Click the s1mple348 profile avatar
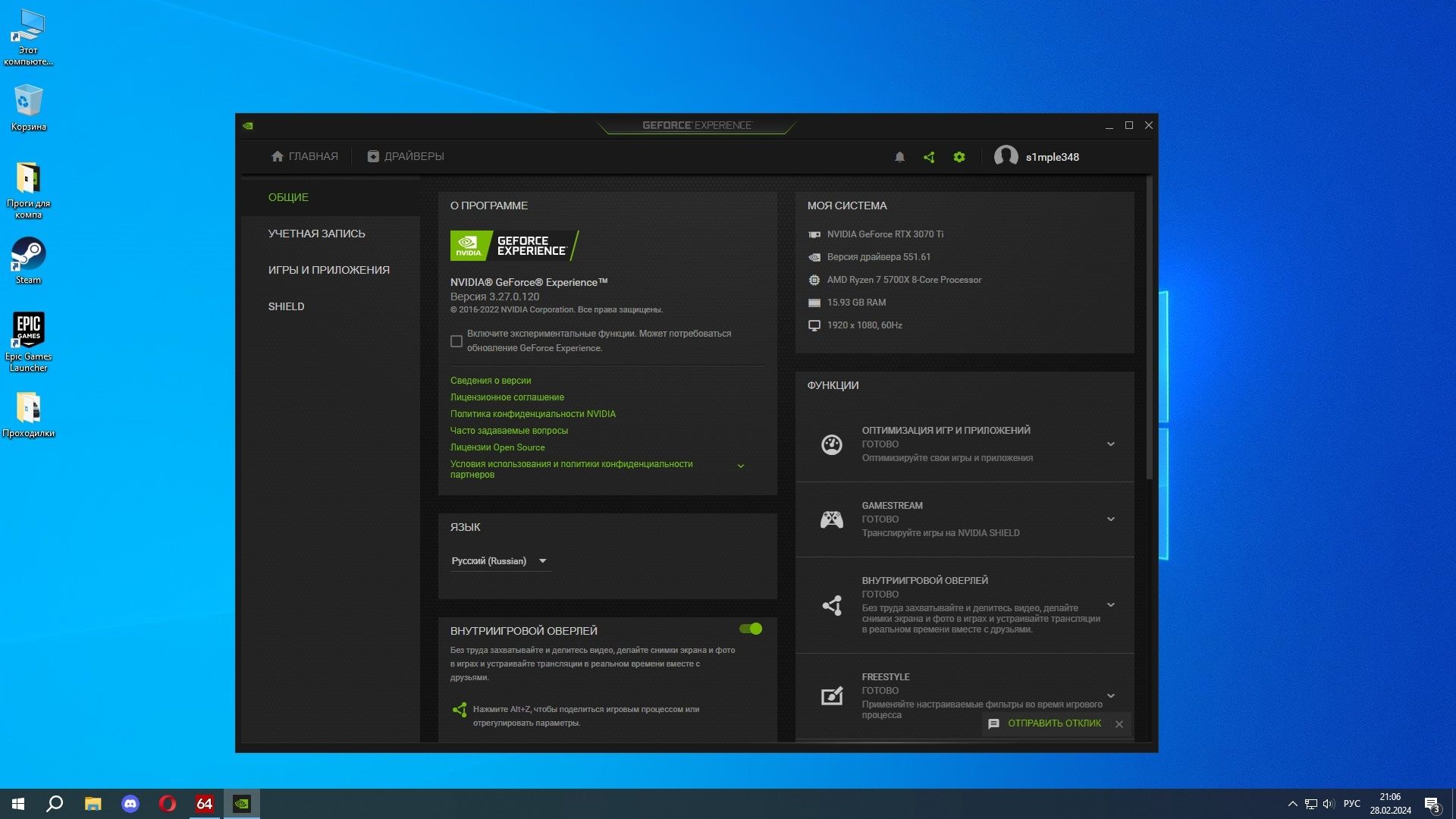This screenshot has height=819, width=1456. point(1006,156)
